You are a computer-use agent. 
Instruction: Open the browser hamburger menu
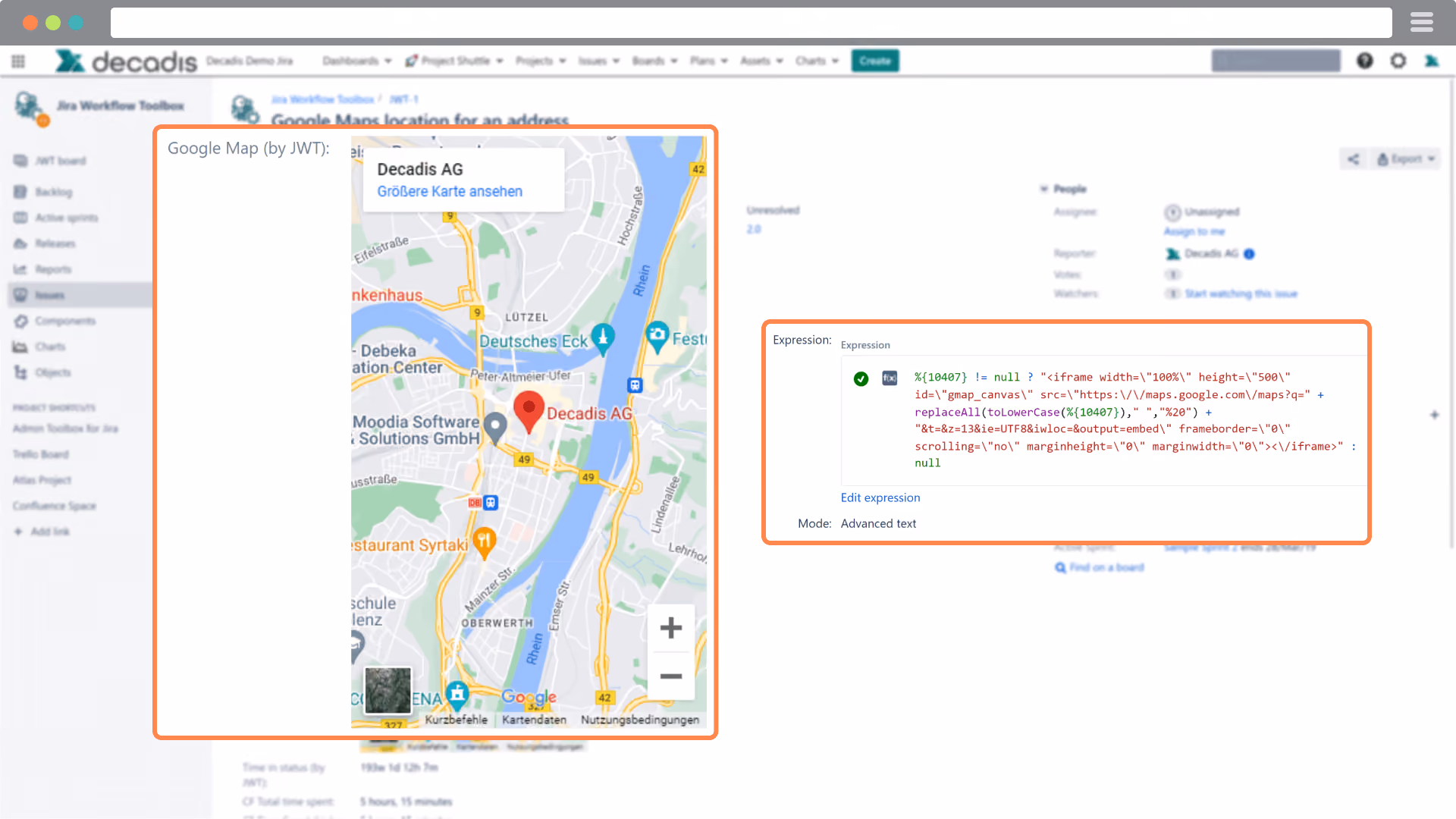point(1422,23)
